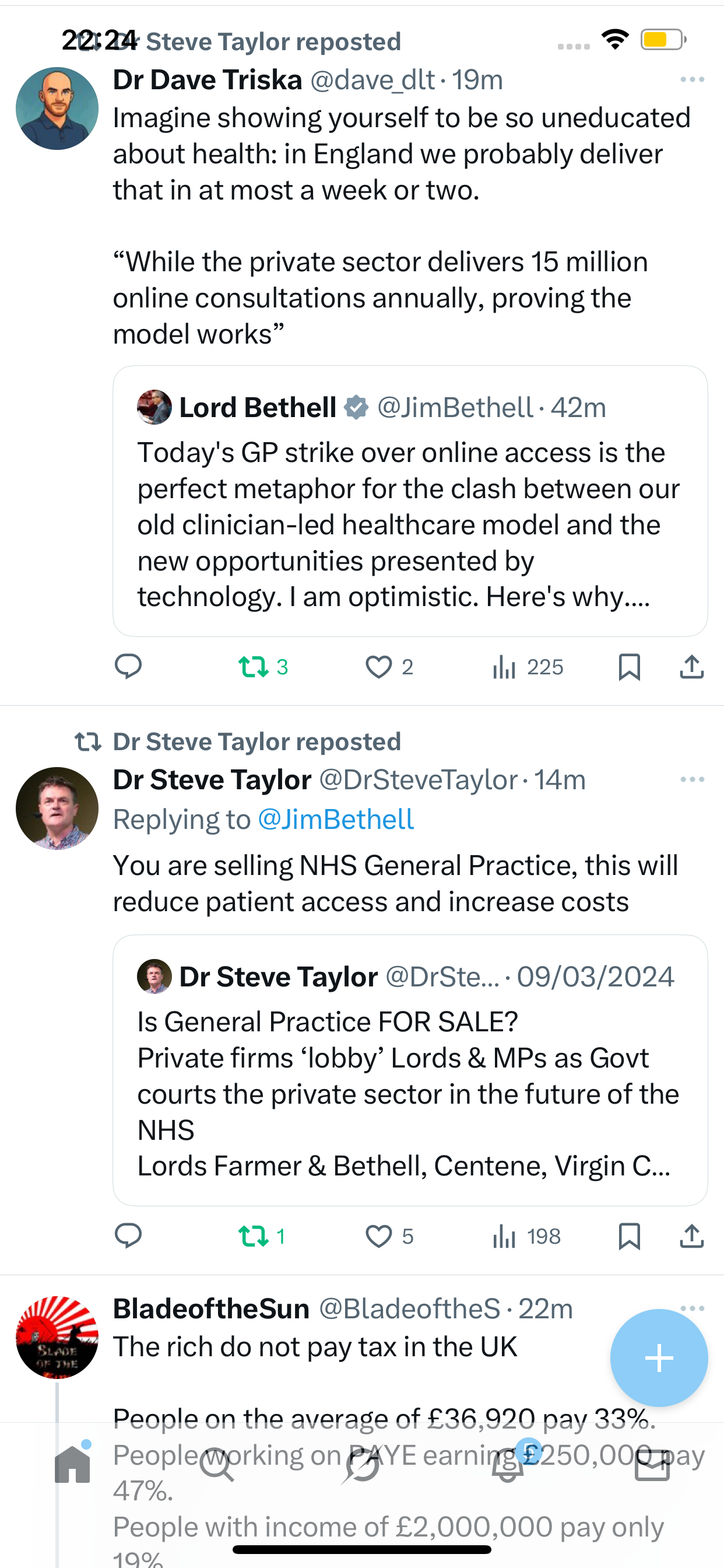
Task: Like Dr Dave Triska's post
Action: (378, 667)
